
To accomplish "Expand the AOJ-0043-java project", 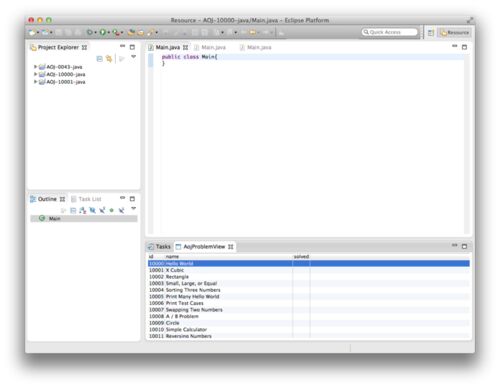I will 35,67.
